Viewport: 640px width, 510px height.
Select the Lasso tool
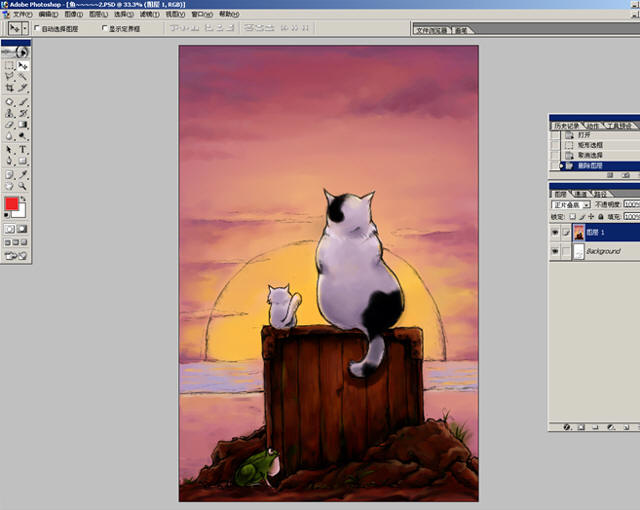[9, 76]
